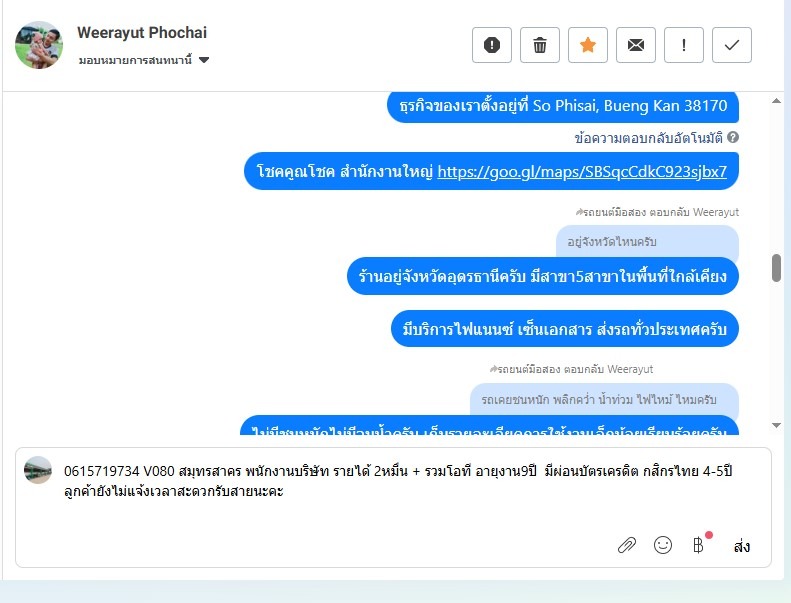Attach a file with paperclip icon
The width and height of the screenshot is (791, 603).
click(x=627, y=545)
